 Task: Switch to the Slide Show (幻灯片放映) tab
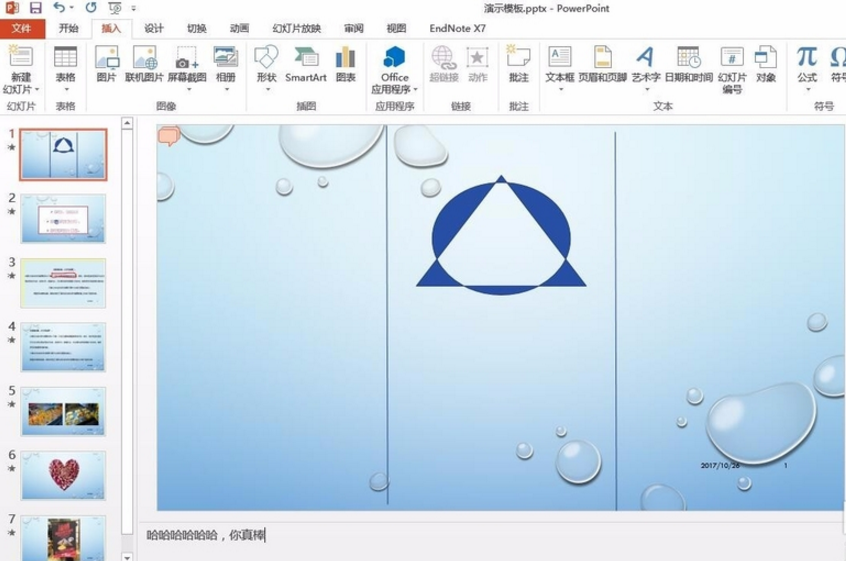point(297,29)
